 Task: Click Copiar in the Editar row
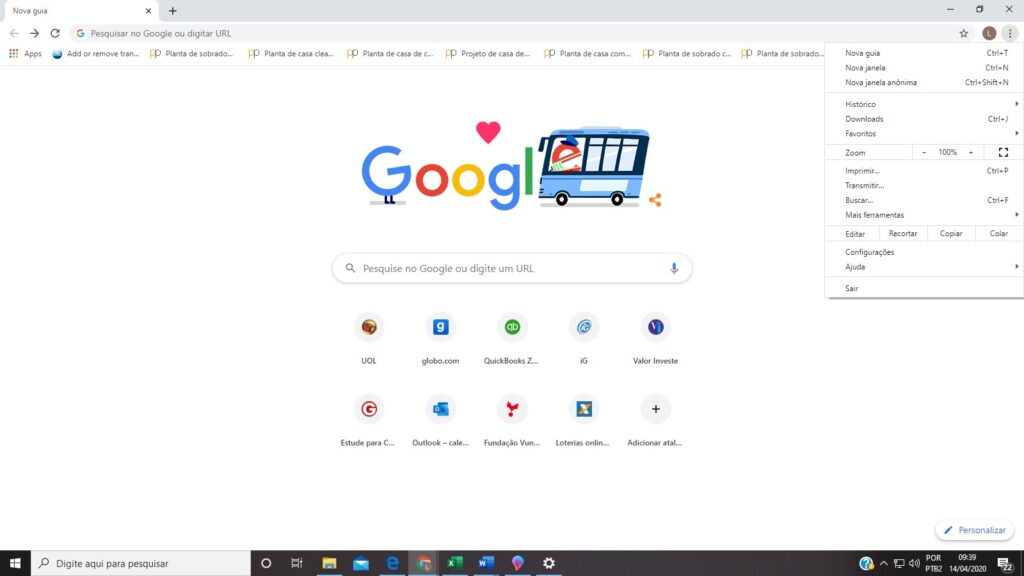click(x=951, y=234)
